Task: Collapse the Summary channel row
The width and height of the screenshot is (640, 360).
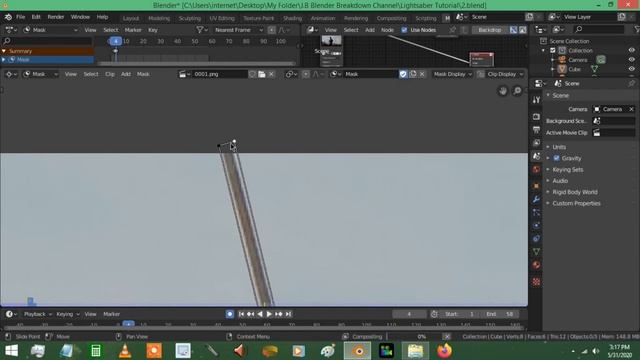Action: click(4, 51)
